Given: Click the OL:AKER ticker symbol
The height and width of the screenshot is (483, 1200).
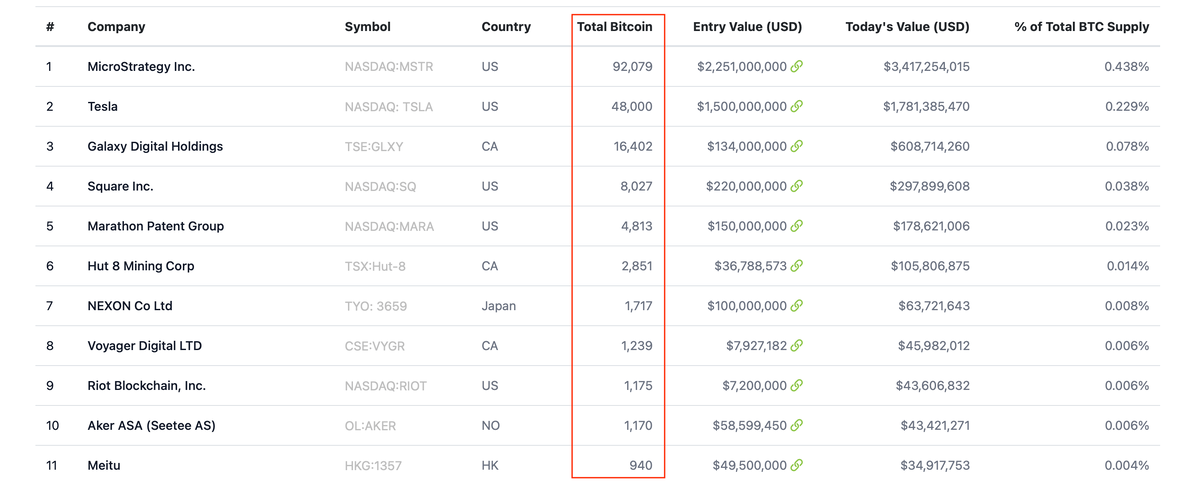Looking at the screenshot, I should click(x=370, y=426).
